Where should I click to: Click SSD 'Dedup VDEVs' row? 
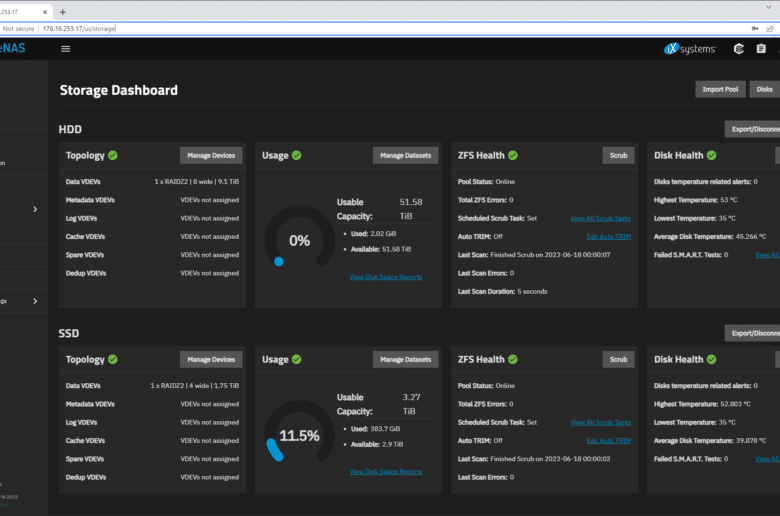point(152,477)
